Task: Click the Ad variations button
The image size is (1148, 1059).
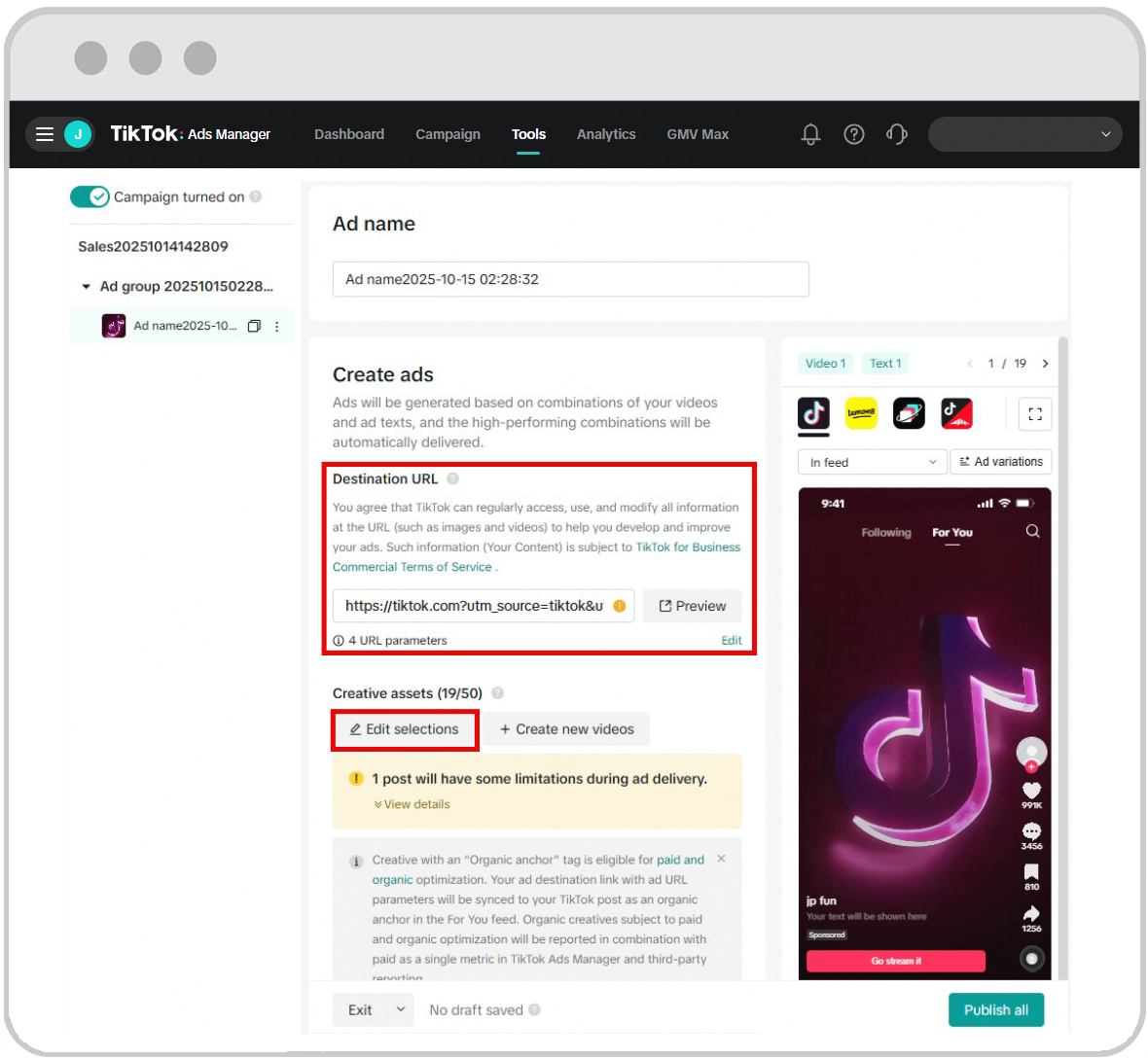Action: [x=1001, y=462]
